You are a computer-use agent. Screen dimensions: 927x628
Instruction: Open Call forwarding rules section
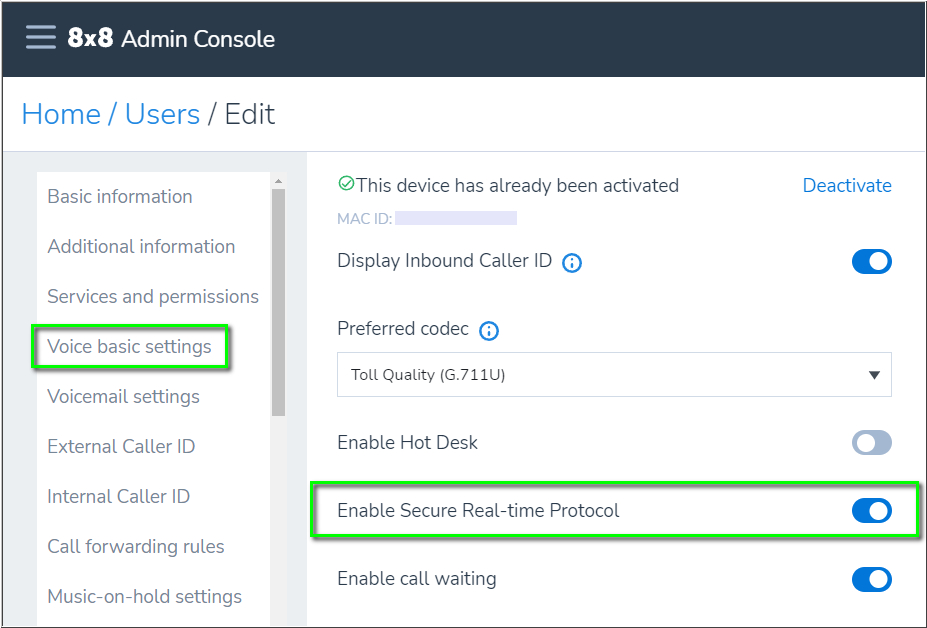136,547
